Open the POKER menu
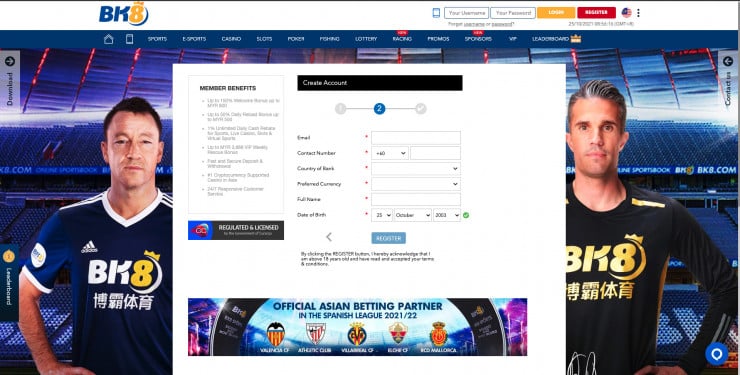This screenshot has height=375, width=740. pyautogui.click(x=296, y=39)
